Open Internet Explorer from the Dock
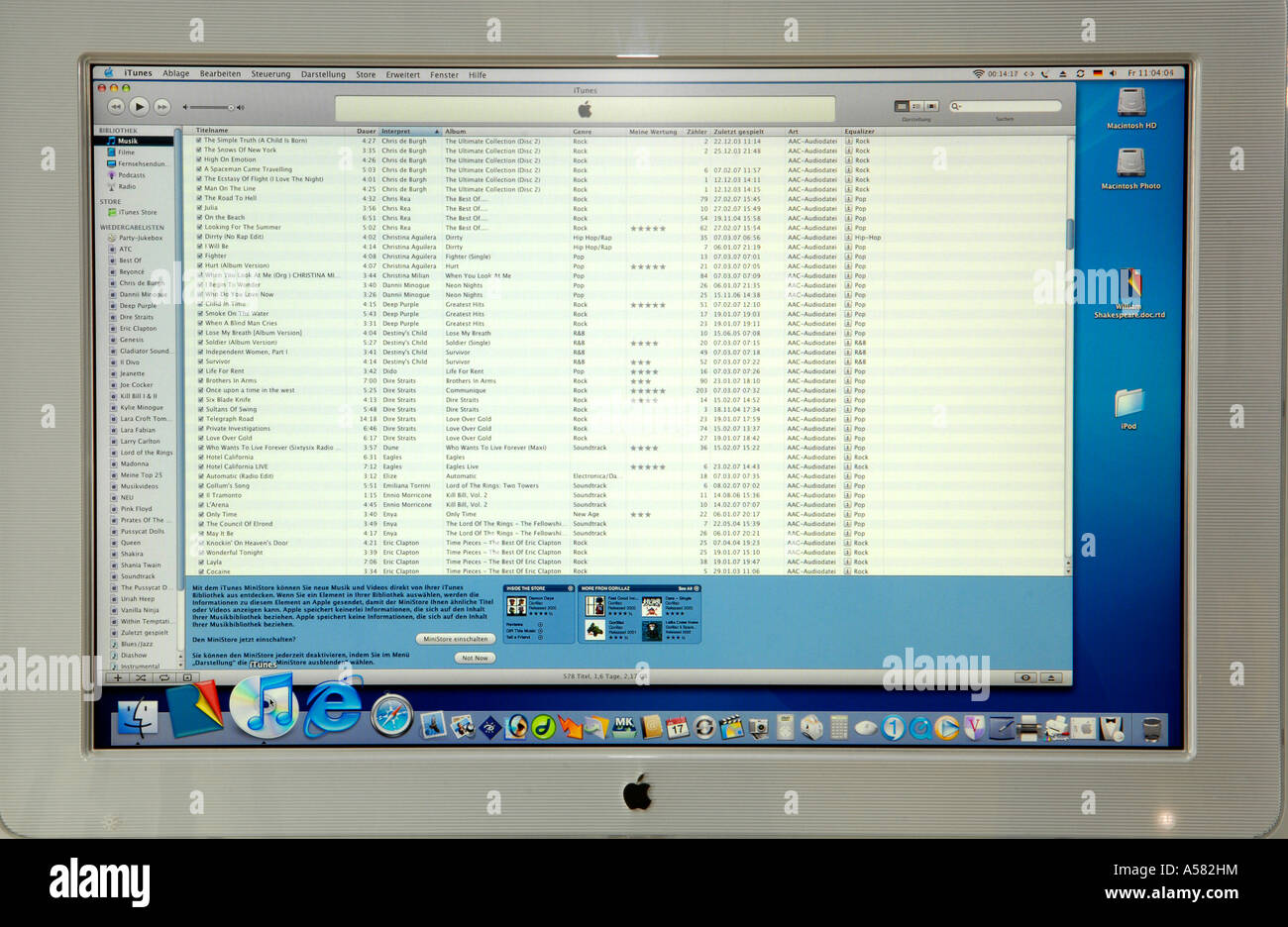Viewport: 1288px width, 927px height. point(332,707)
